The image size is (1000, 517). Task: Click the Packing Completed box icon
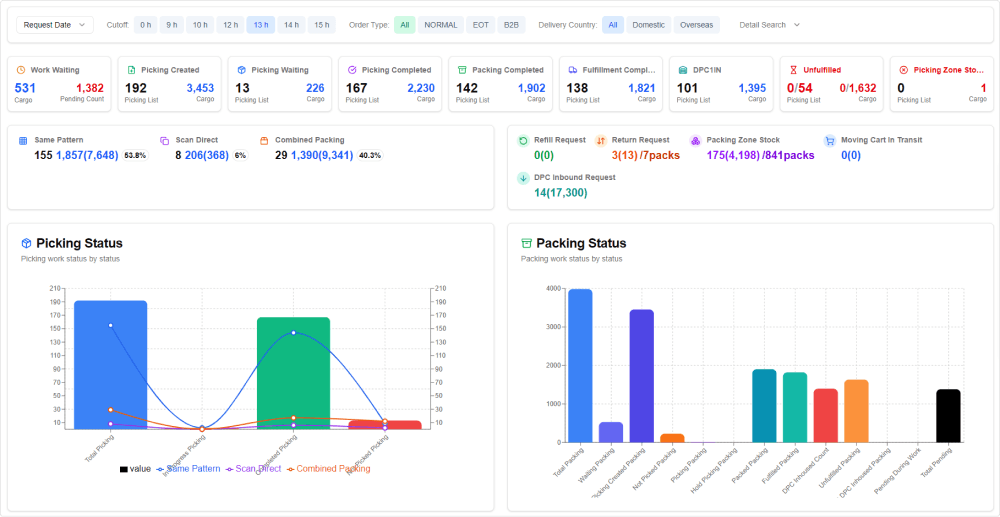click(462, 70)
